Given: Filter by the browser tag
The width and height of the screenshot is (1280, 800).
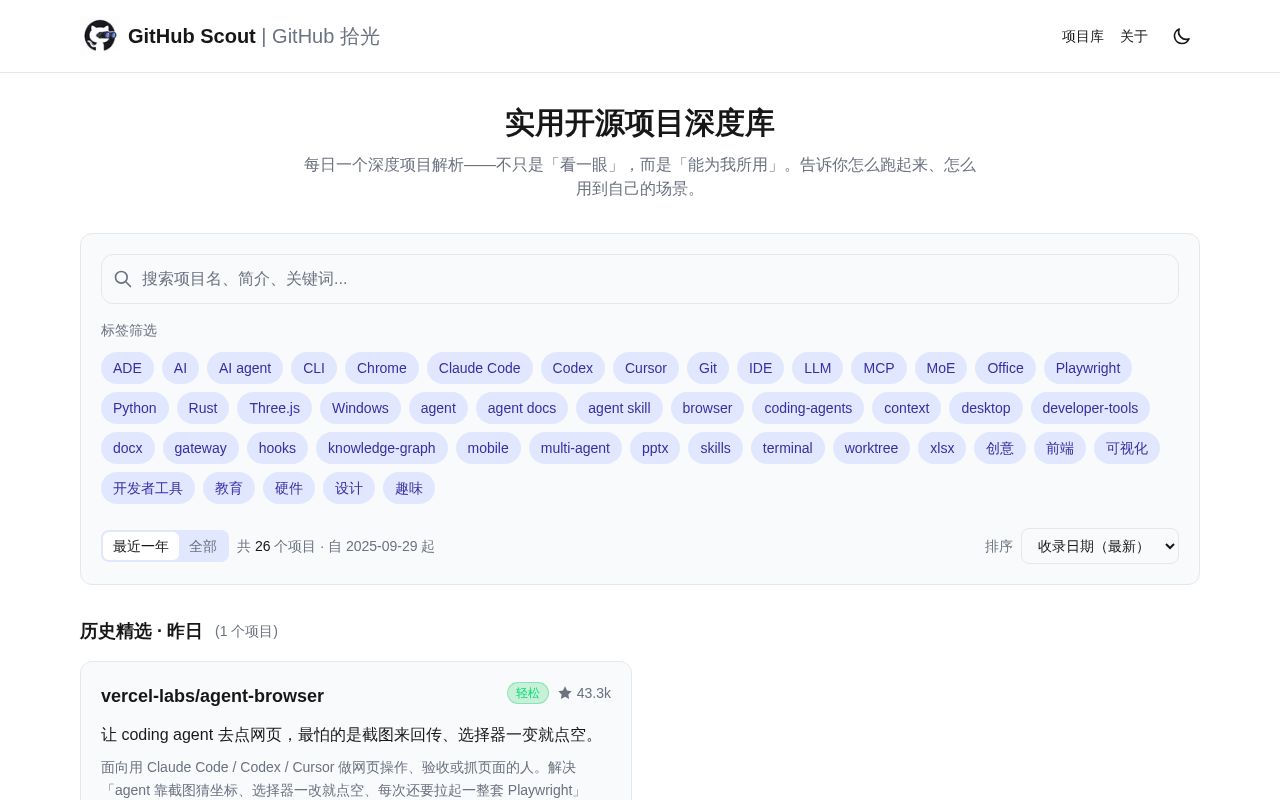Looking at the screenshot, I should point(707,408).
